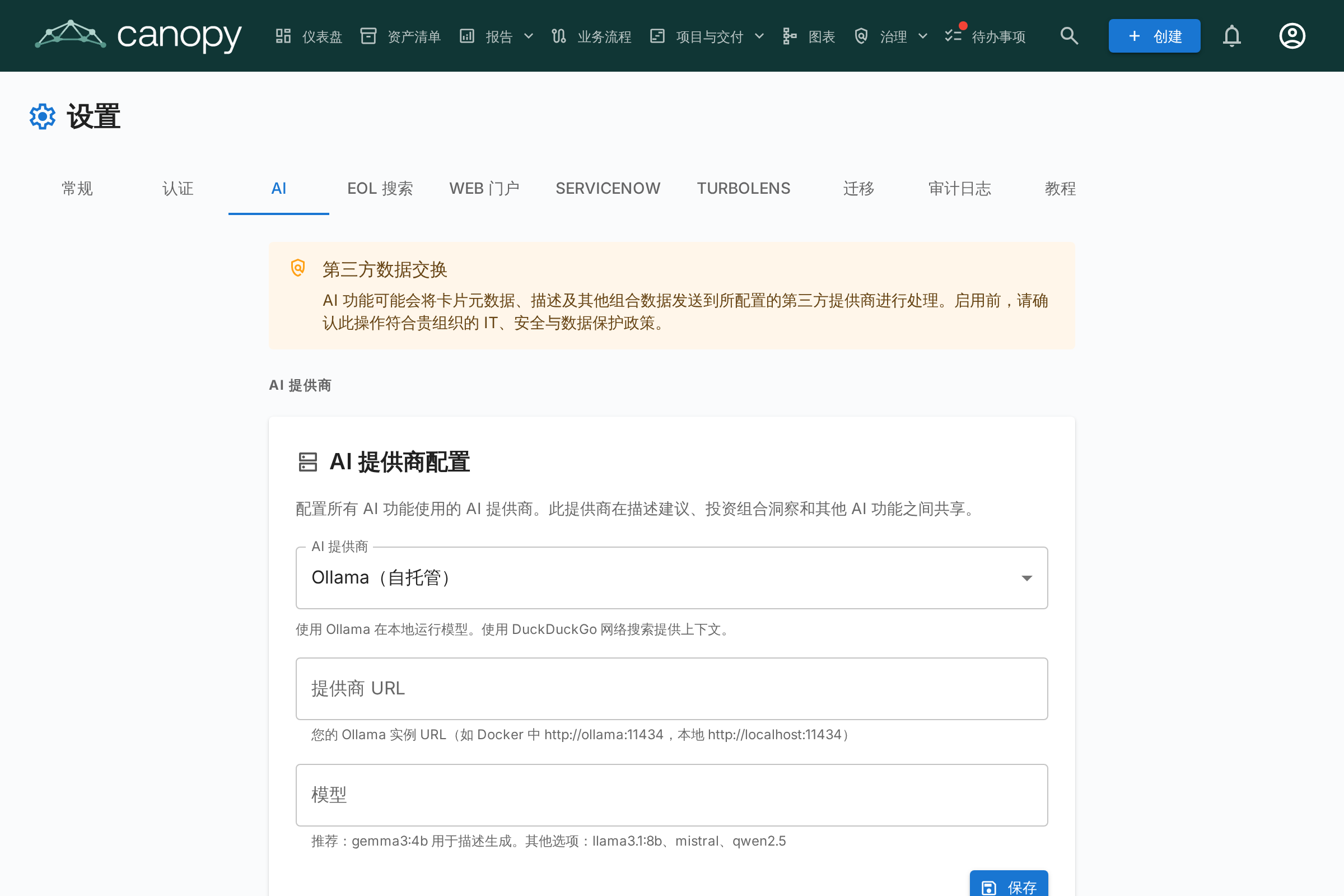Click the 保存 button
1344x896 pixels.
coord(1009,884)
